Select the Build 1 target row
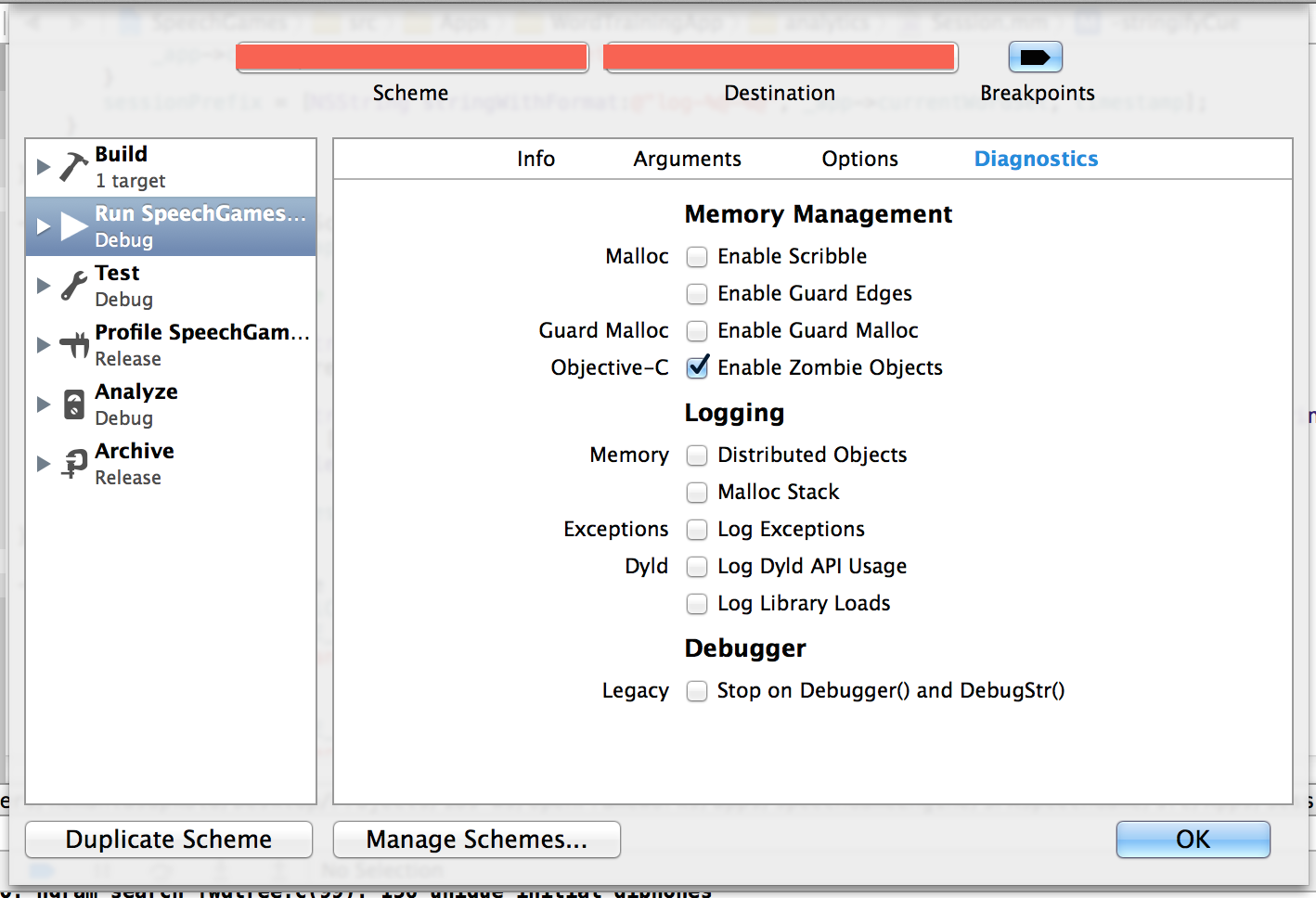The width and height of the screenshot is (1316, 898). tap(171, 167)
